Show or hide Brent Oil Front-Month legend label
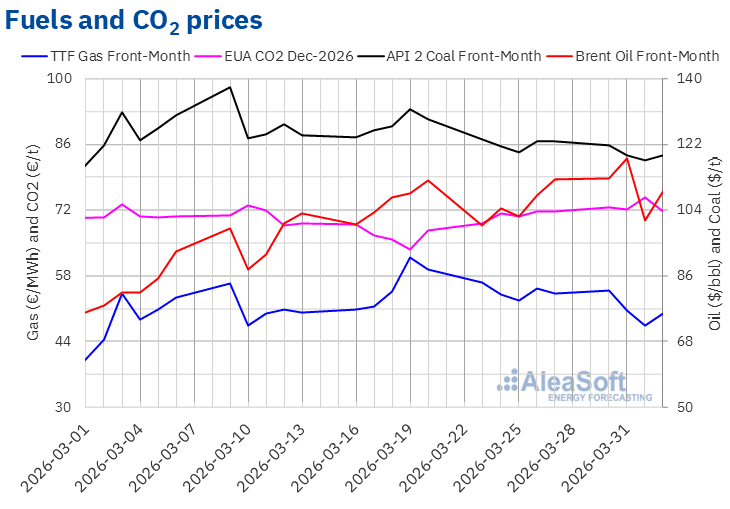Image resolution: width=730 pixels, height=509 pixels. pyautogui.click(x=647, y=56)
